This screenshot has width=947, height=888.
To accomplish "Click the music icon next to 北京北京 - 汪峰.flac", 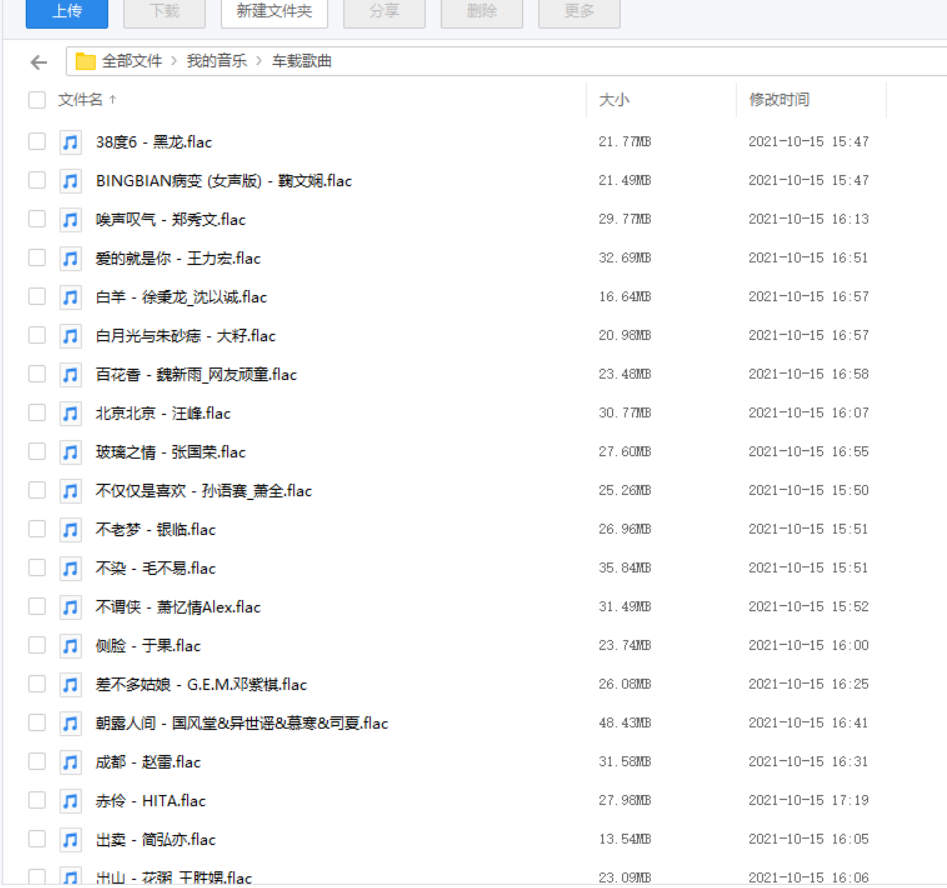I will tap(70, 413).
